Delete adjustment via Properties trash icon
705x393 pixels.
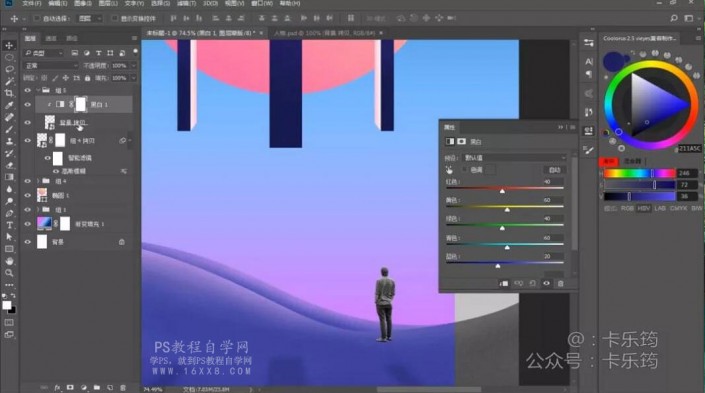pyautogui.click(x=560, y=283)
